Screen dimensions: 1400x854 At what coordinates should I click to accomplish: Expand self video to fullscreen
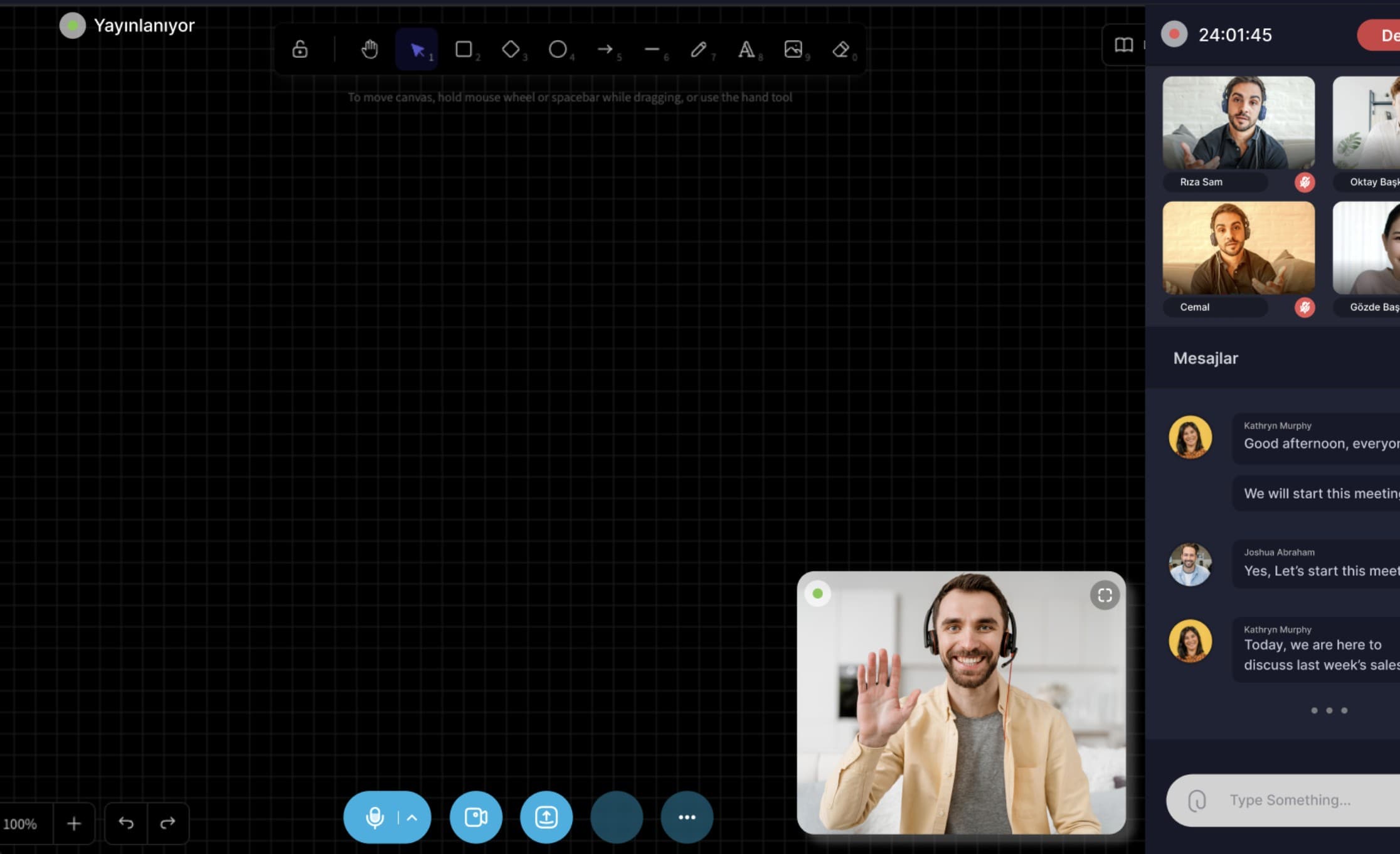point(1105,595)
